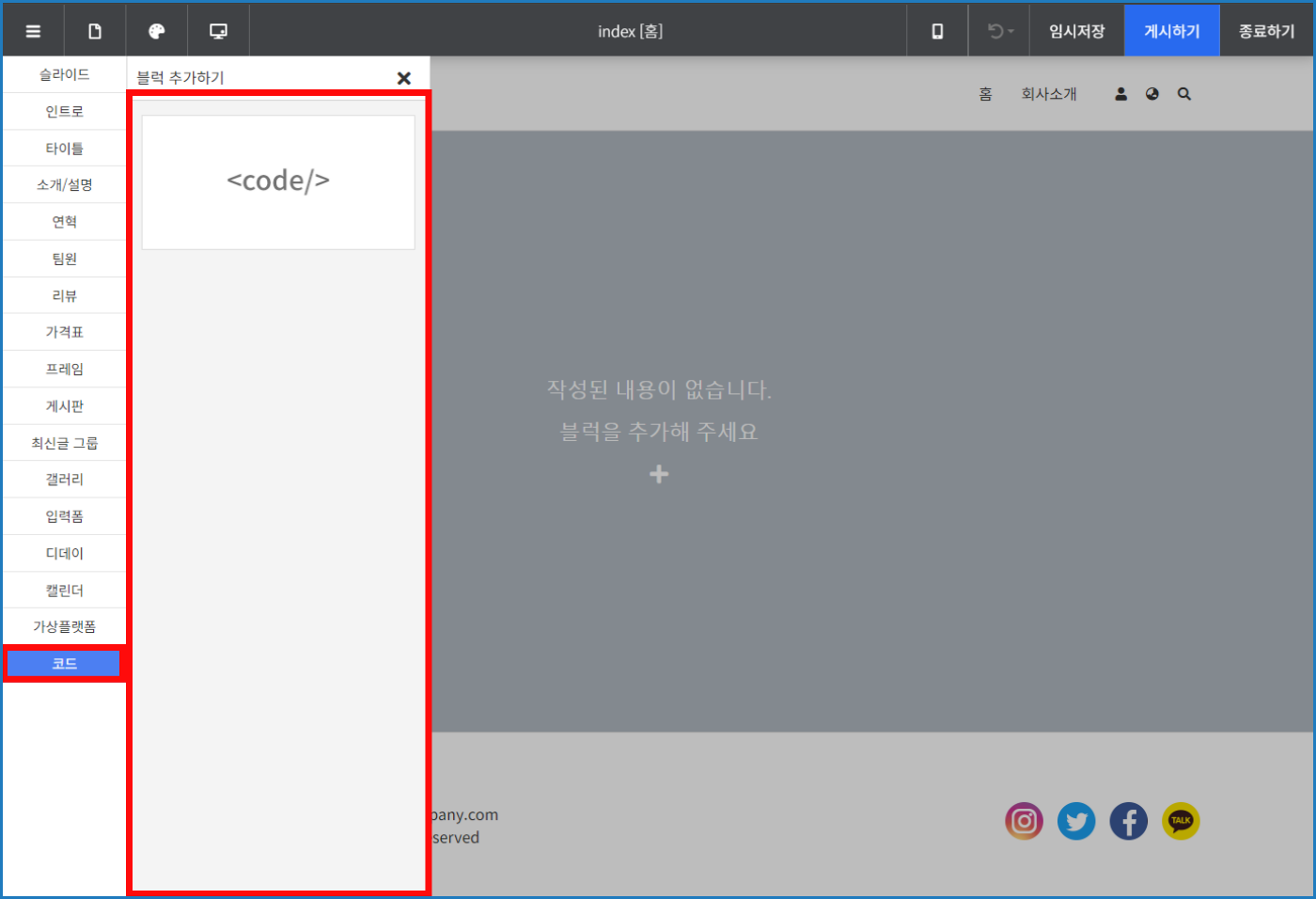The image size is (1316, 899).
Task: Click the globe language icon in site header
Action: pos(1152,93)
